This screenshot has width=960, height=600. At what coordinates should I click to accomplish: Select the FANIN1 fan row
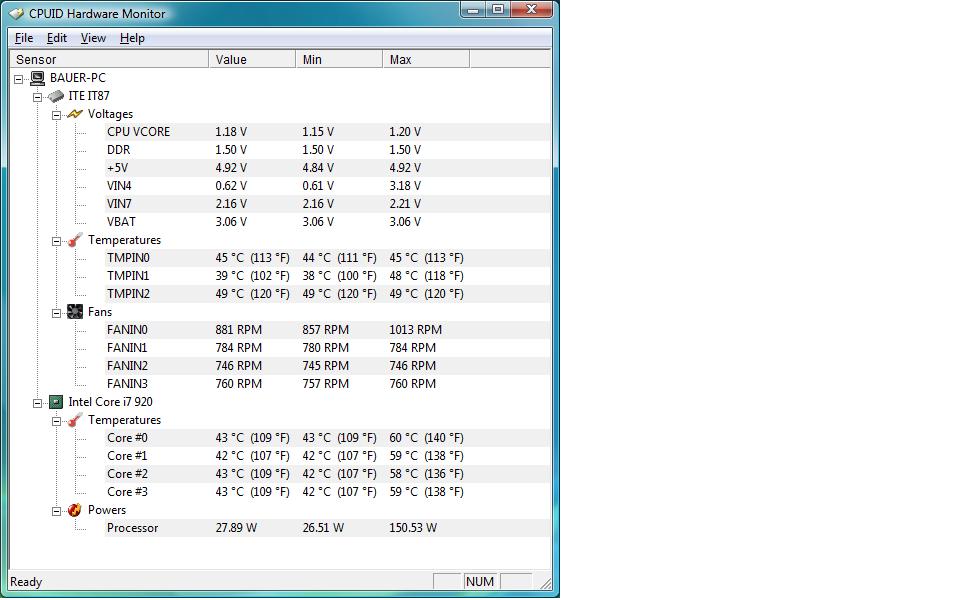coord(328,348)
